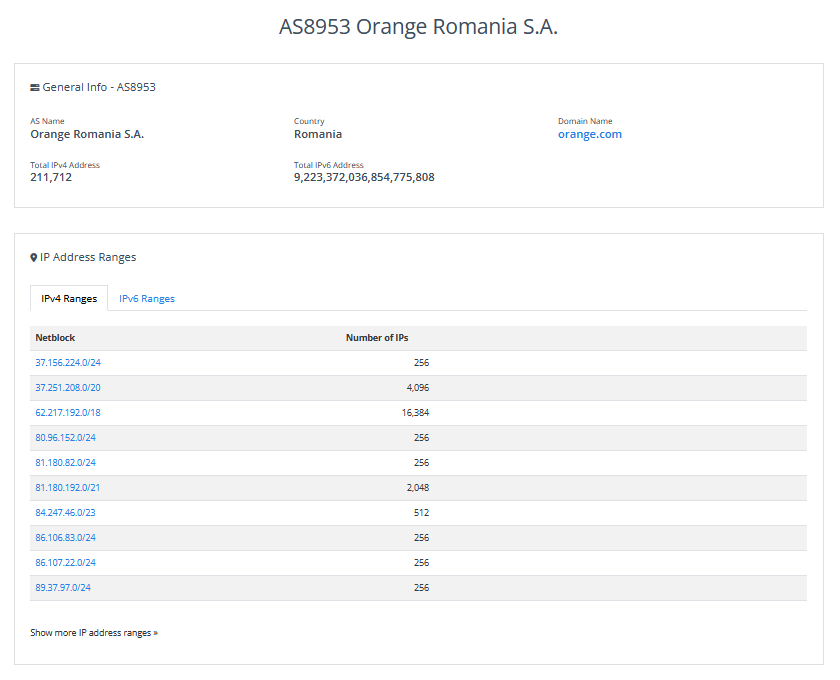Open the orange.com domain link
Image resolution: width=840 pixels, height=680 pixels.
590,134
